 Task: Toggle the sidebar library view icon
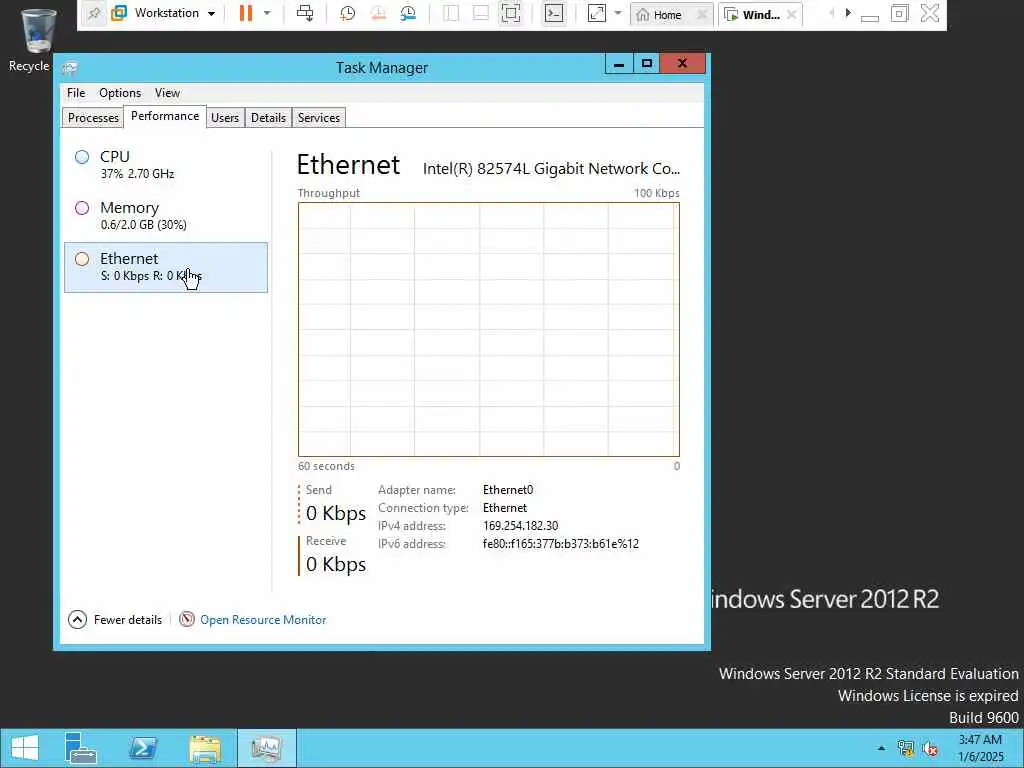[451, 13]
